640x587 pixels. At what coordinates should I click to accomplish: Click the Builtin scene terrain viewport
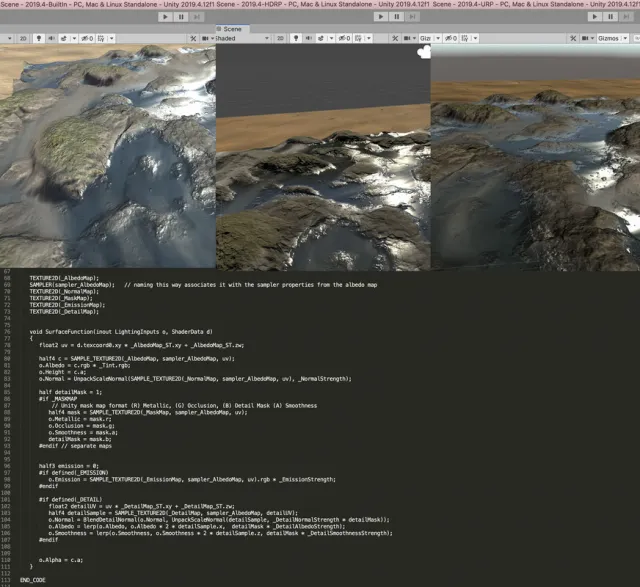[108, 156]
